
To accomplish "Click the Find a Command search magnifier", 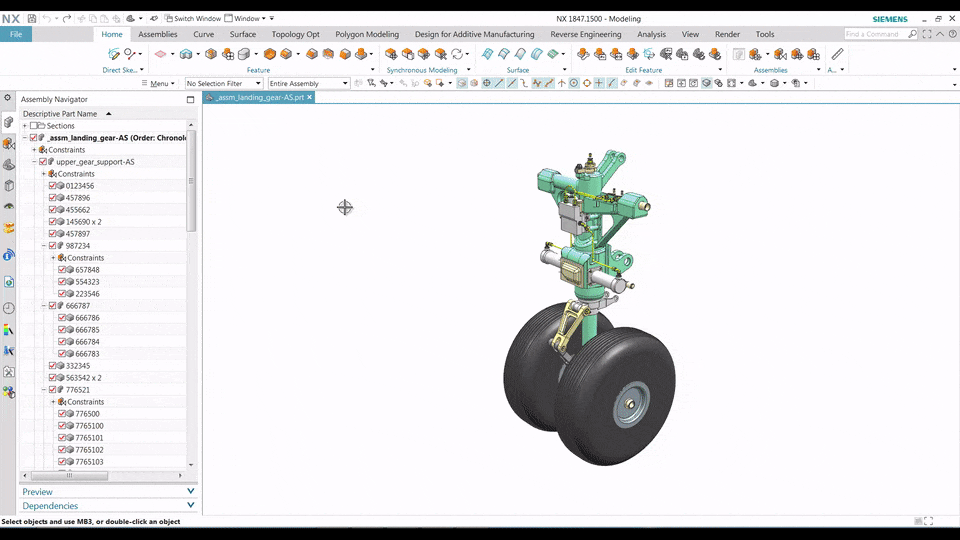I will (912, 34).
